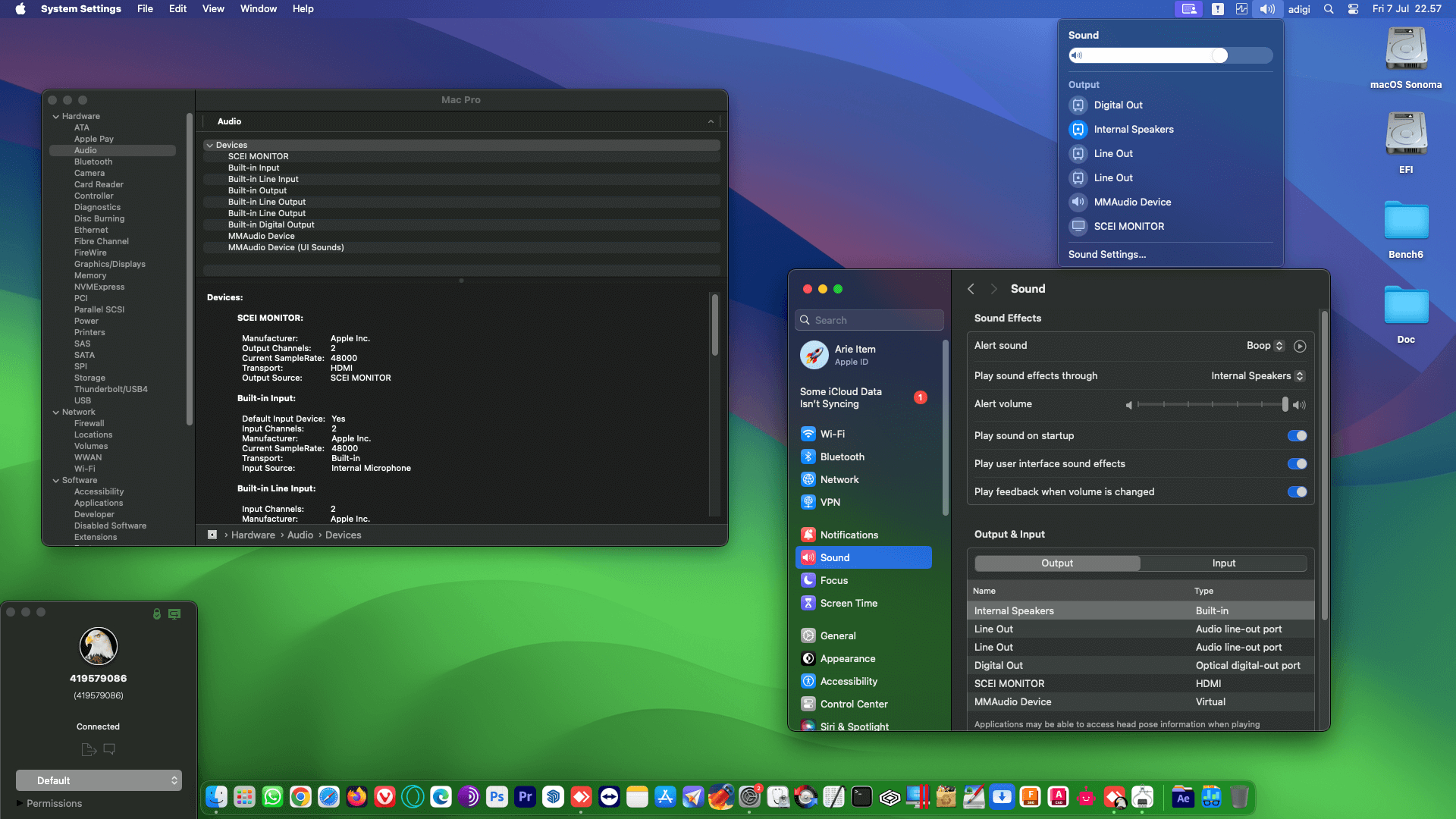Select the Output tab in Sound
The image size is (1456, 819).
1057,563
